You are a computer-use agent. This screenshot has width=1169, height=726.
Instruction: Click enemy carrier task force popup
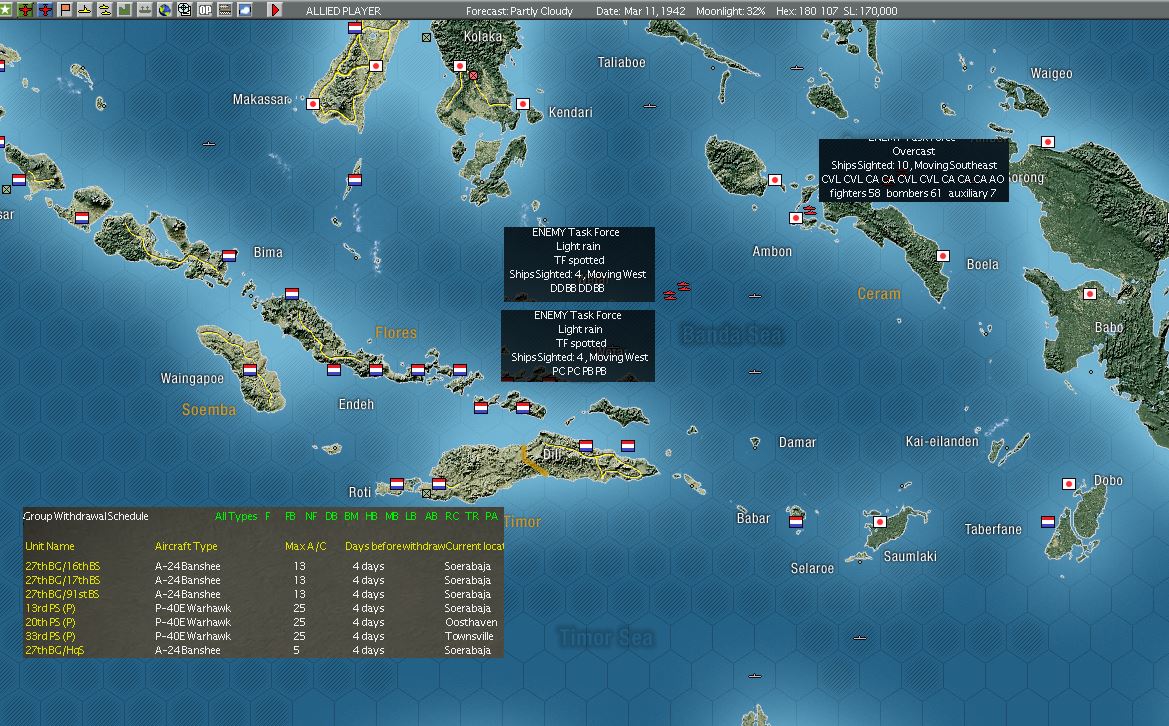click(913, 171)
